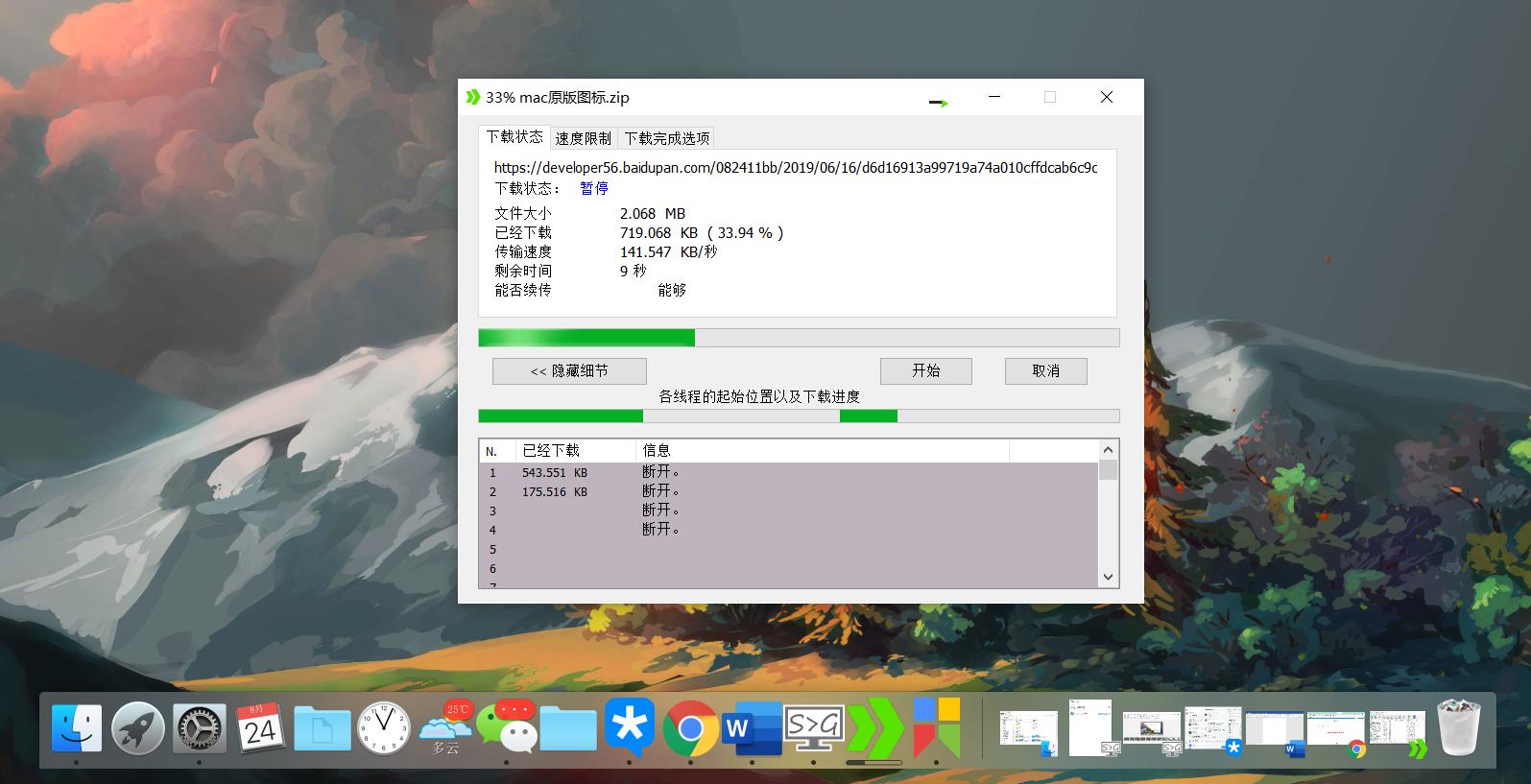Click the main download progress bar
1531x784 pixels.
coord(799,338)
